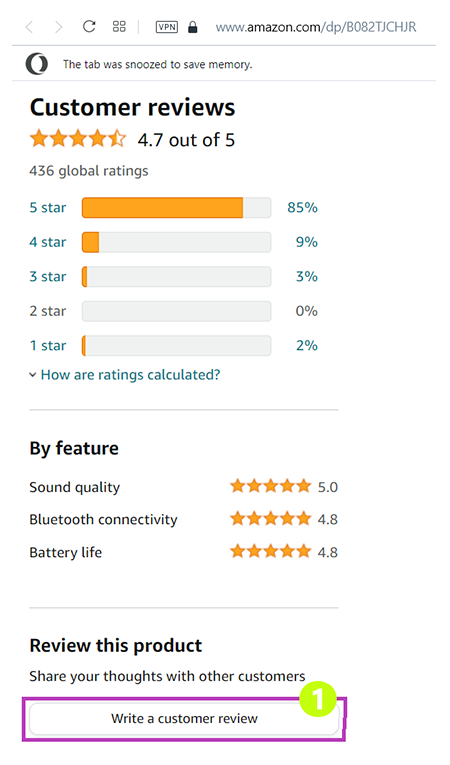
Task: Click the 85% percentage link
Action: pyautogui.click(x=302, y=207)
